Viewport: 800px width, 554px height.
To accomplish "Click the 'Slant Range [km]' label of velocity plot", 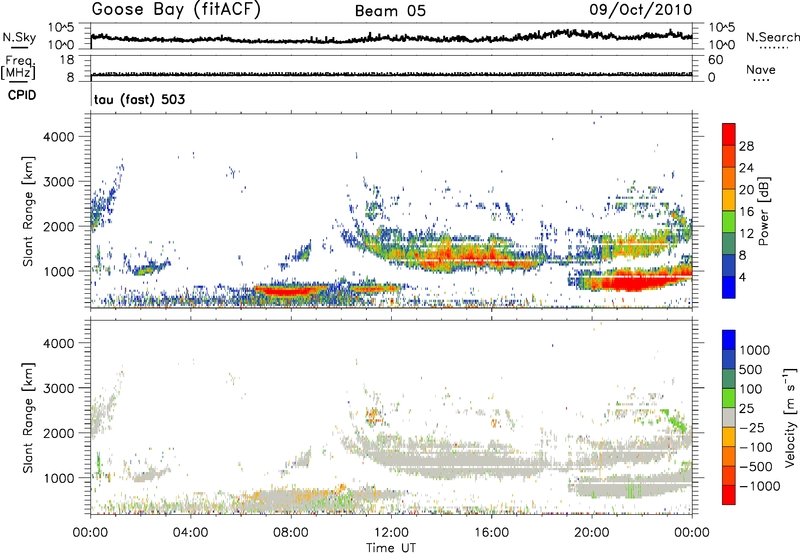I will (28, 418).
